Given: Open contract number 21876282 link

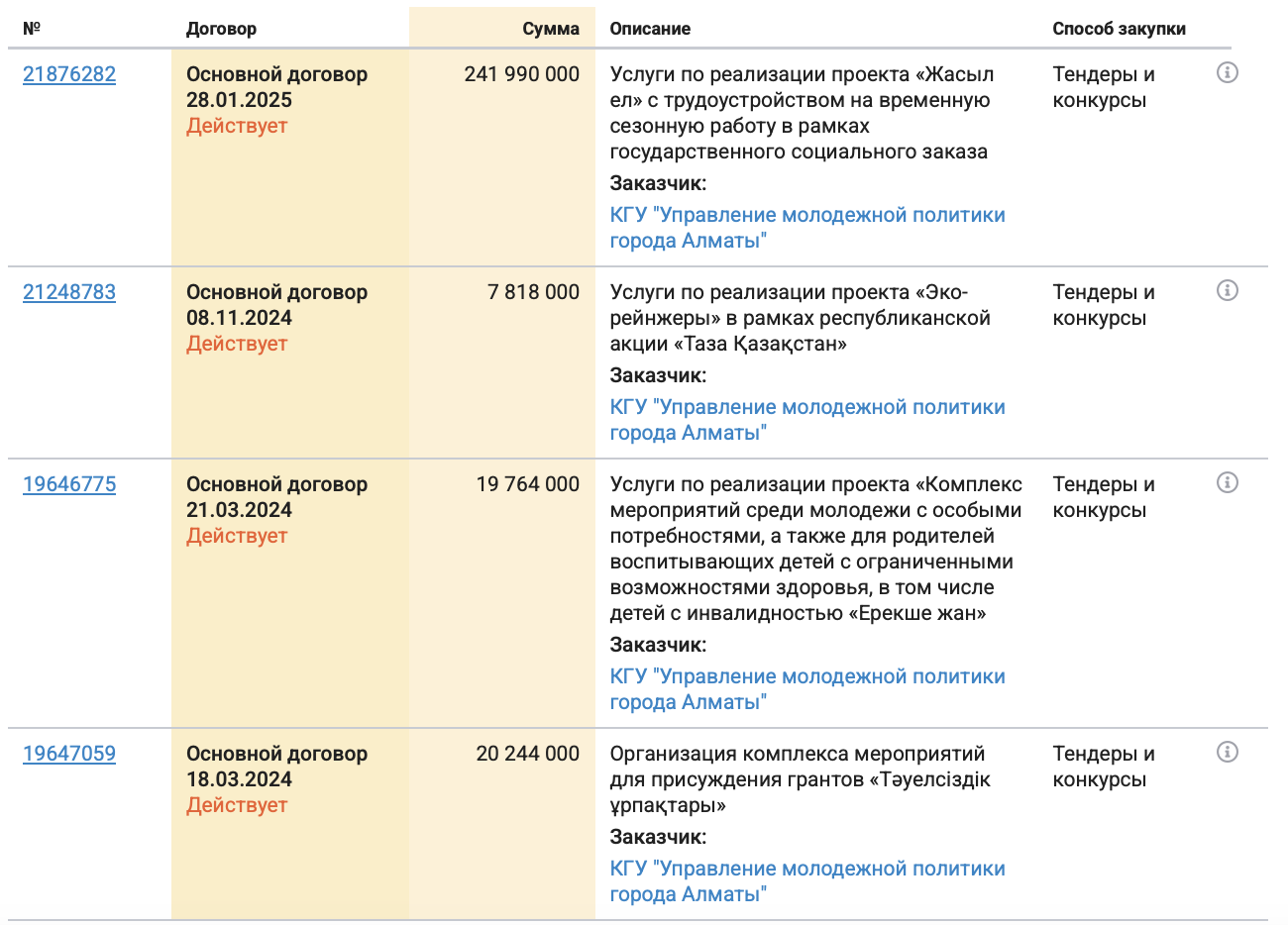Looking at the screenshot, I should (x=69, y=74).
